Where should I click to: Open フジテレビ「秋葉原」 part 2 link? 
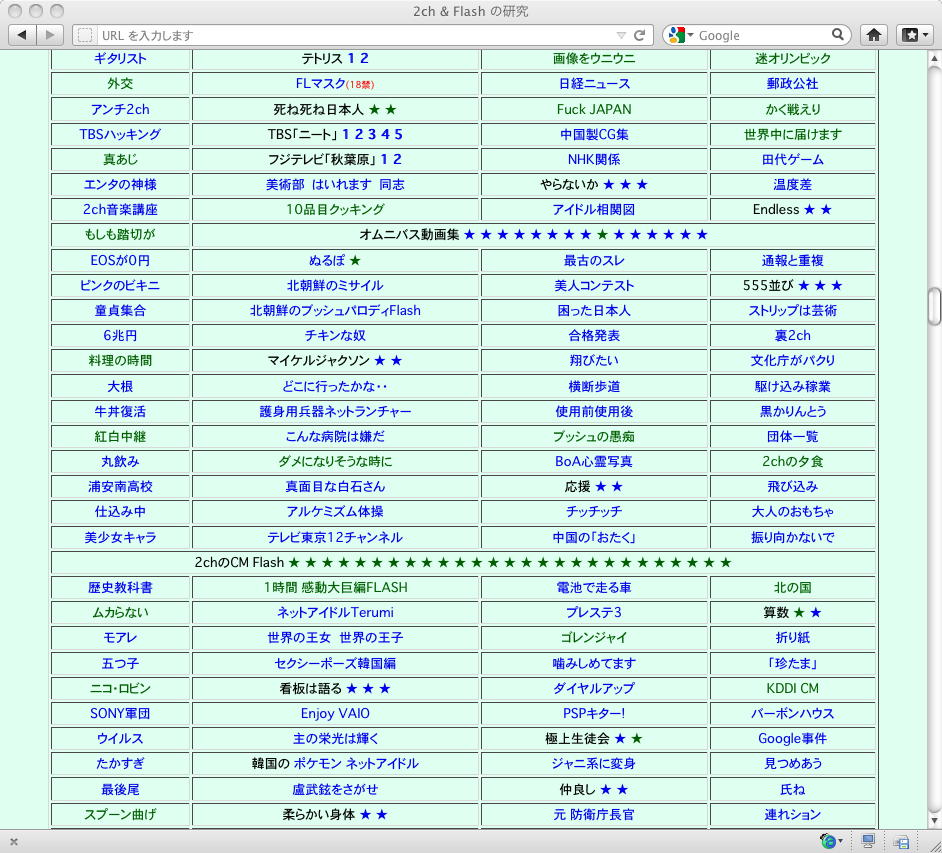pyautogui.click(x=397, y=159)
